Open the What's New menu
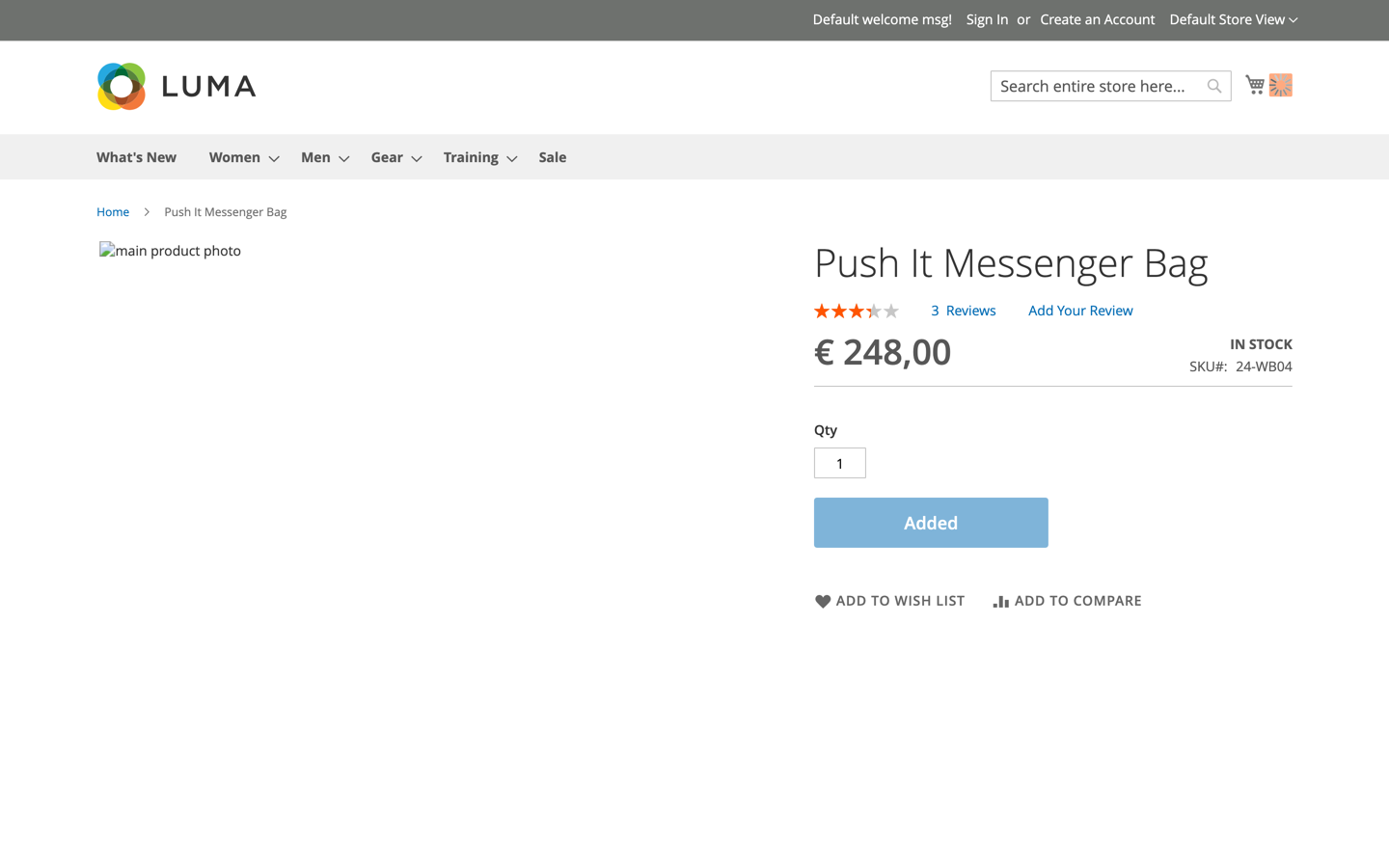The height and width of the screenshot is (868, 1389). click(136, 157)
